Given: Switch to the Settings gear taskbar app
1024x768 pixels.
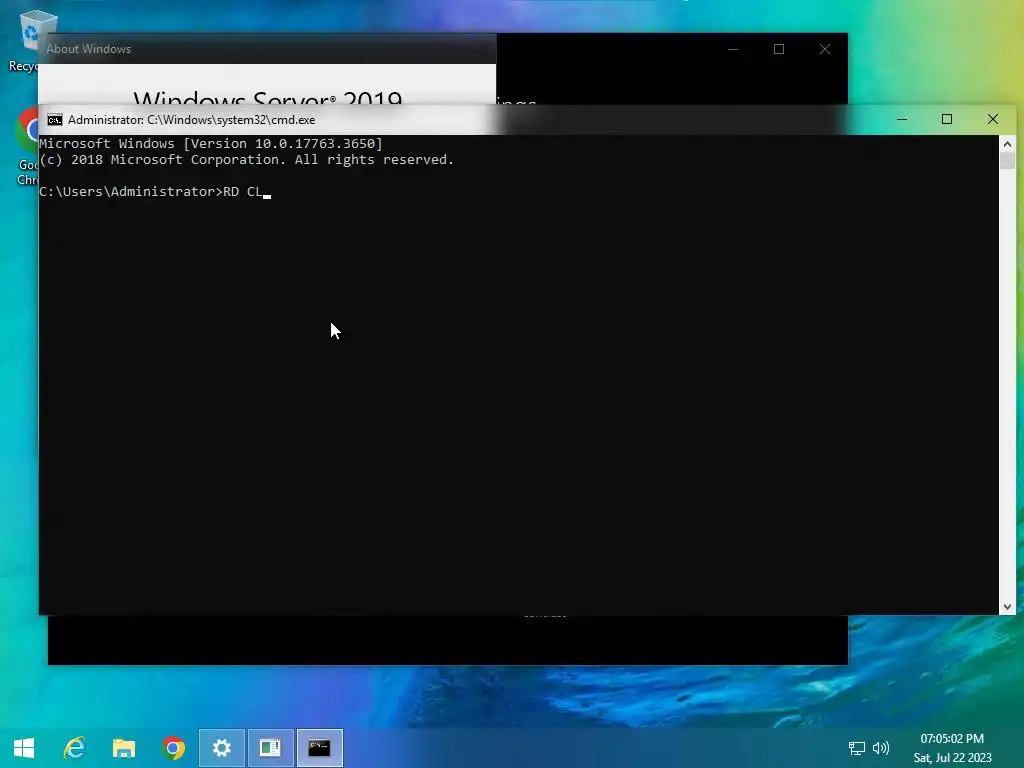Looking at the screenshot, I should pyautogui.click(x=221, y=748).
